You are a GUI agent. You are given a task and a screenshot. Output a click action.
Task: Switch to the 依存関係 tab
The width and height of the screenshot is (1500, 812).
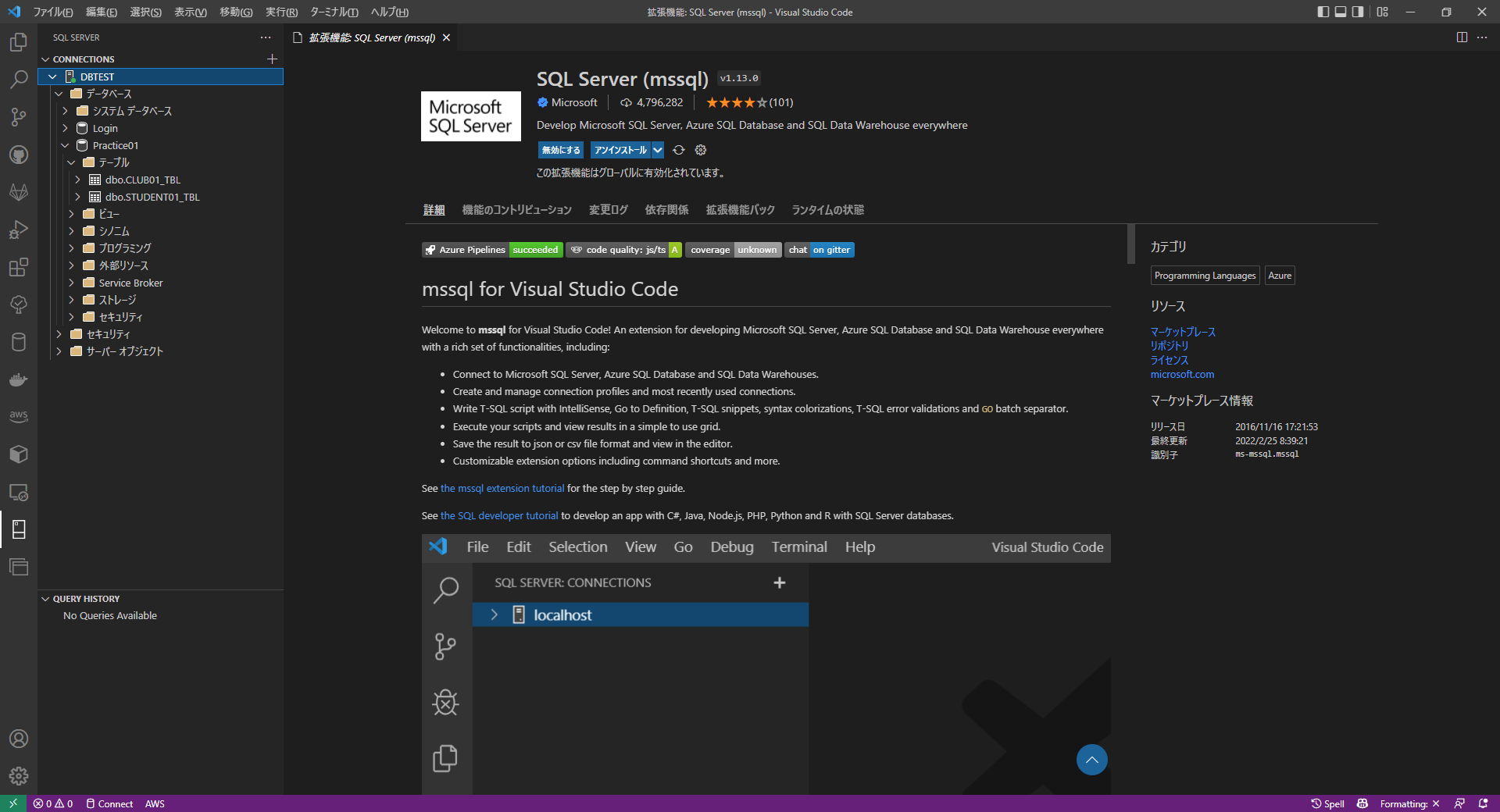(x=667, y=210)
